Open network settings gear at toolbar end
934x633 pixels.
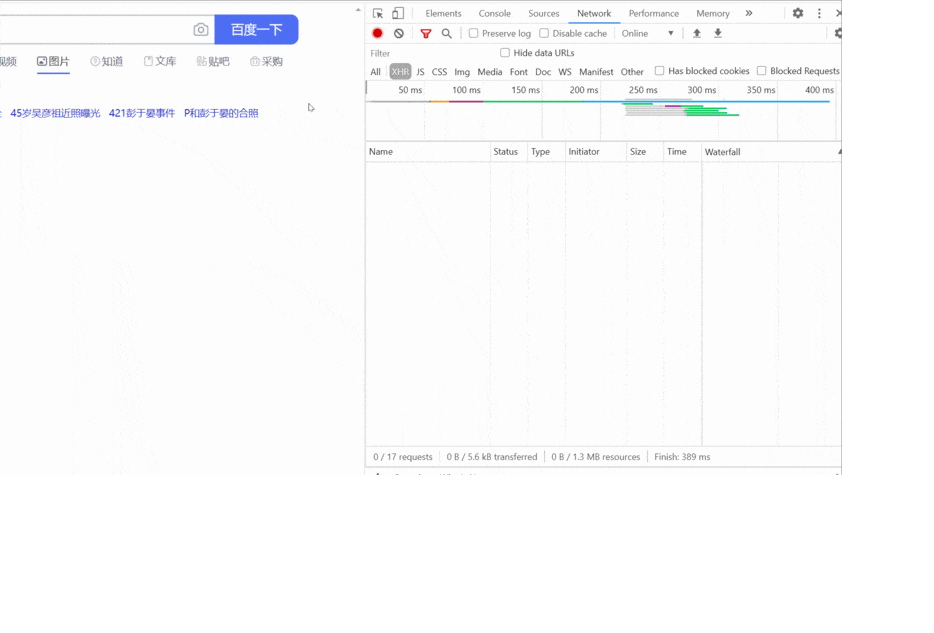tap(838, 33)
